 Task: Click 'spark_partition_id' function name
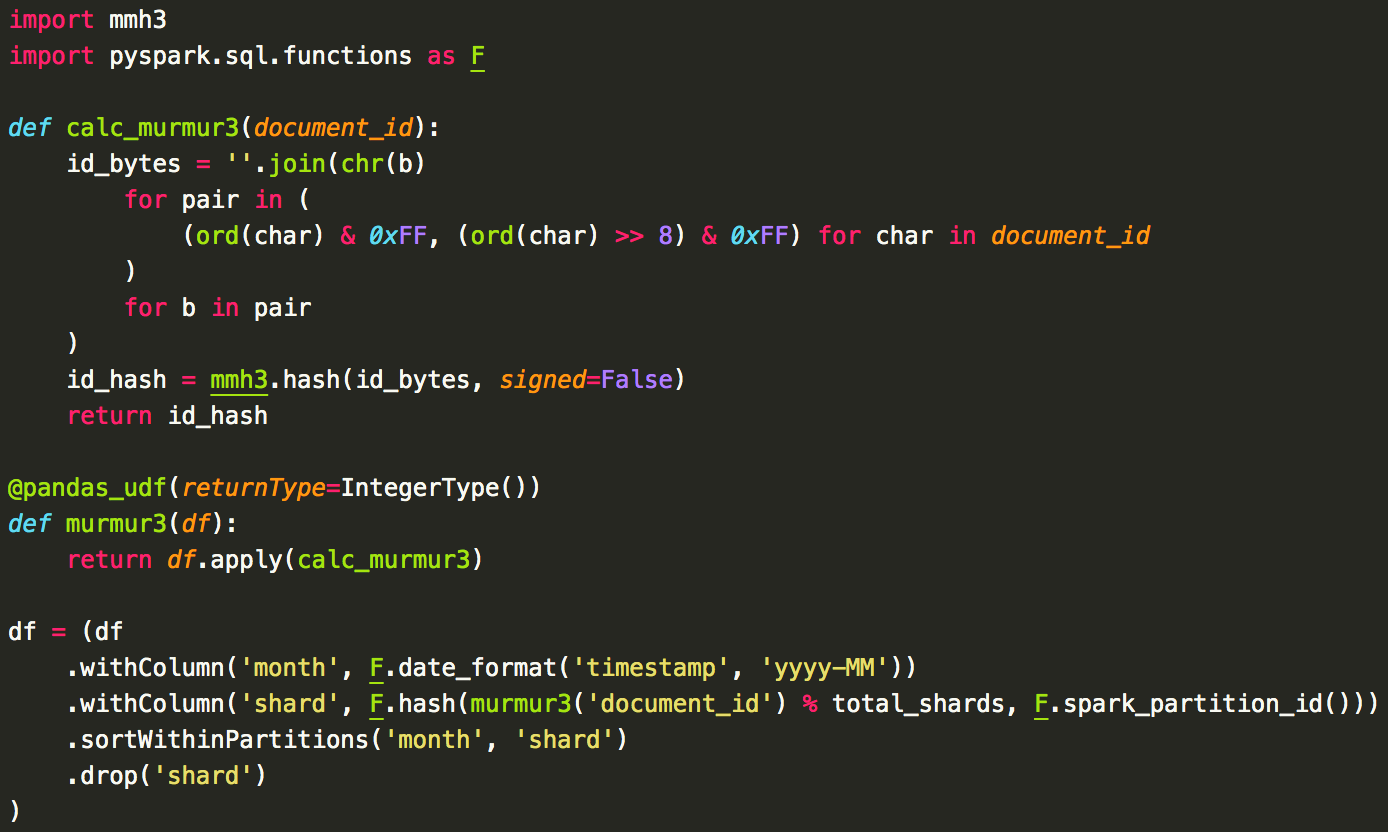[x=1193, y=704]
